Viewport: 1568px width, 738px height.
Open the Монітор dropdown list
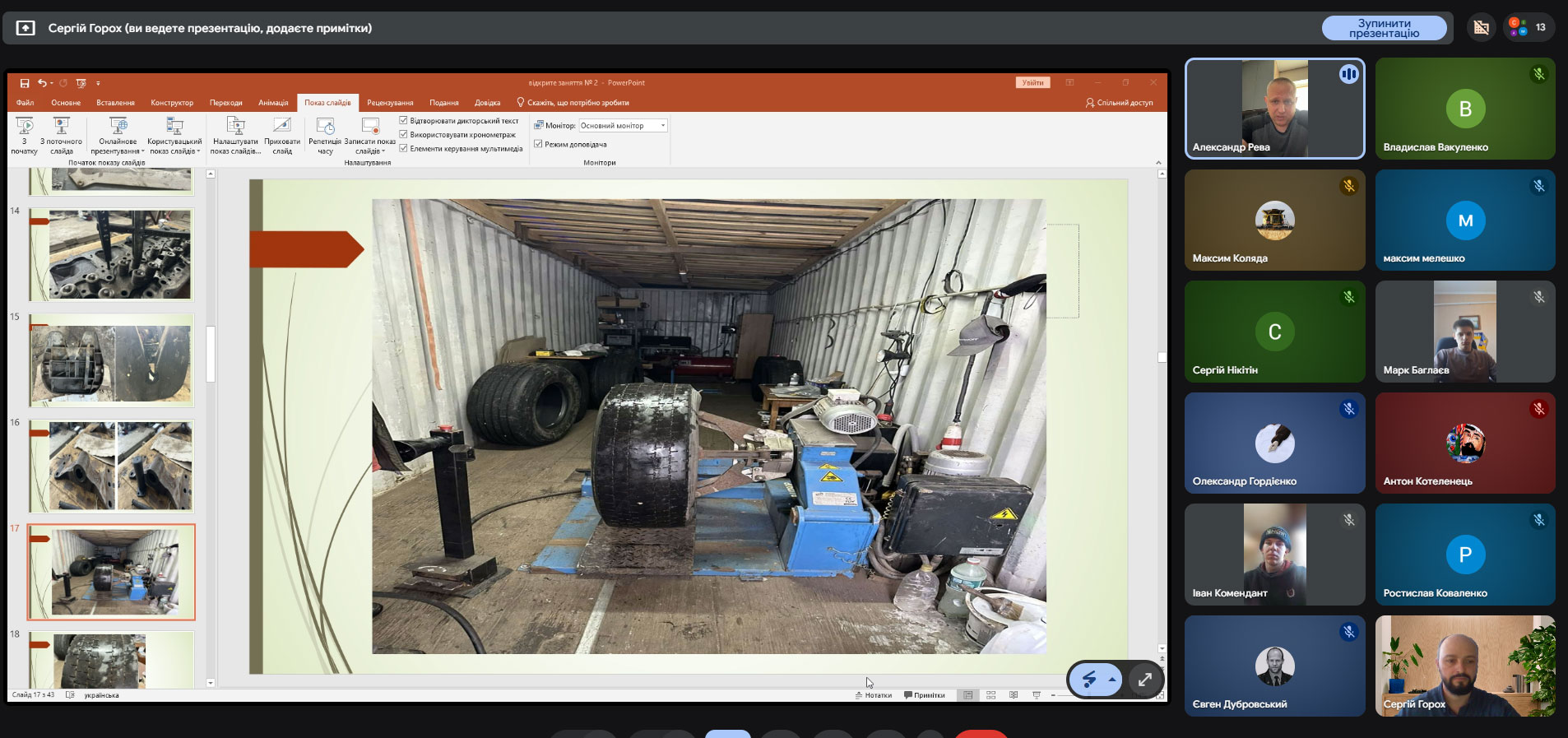pyautogui.click(x=662, y=126)
